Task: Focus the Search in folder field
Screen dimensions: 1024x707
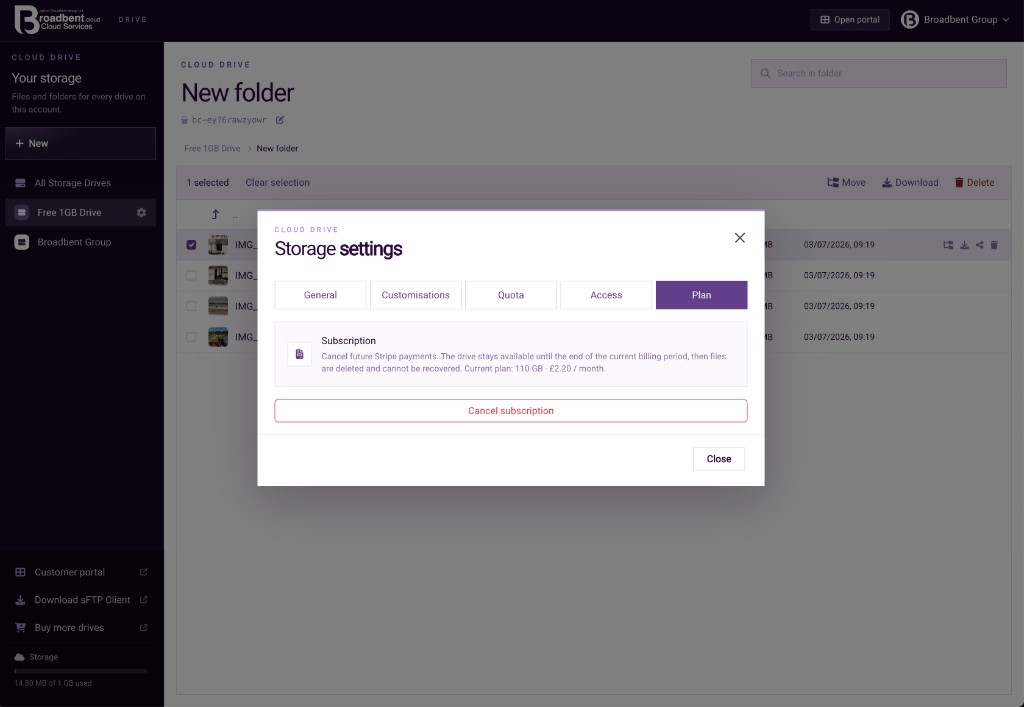Action: coord(878,73)
